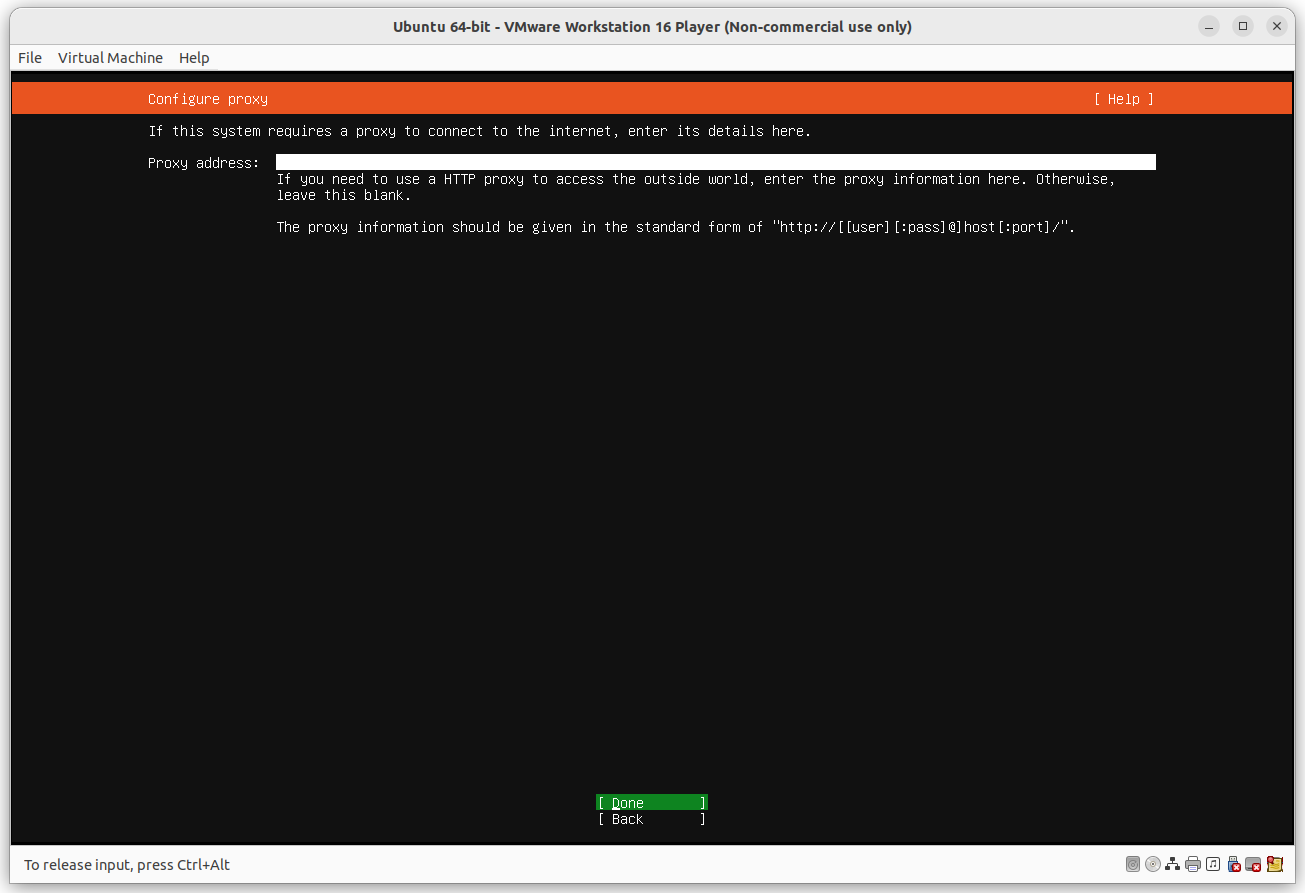This screenshot has width=1305, height=893.
Task: Open the File menu
Action: (x=29, y=57)
